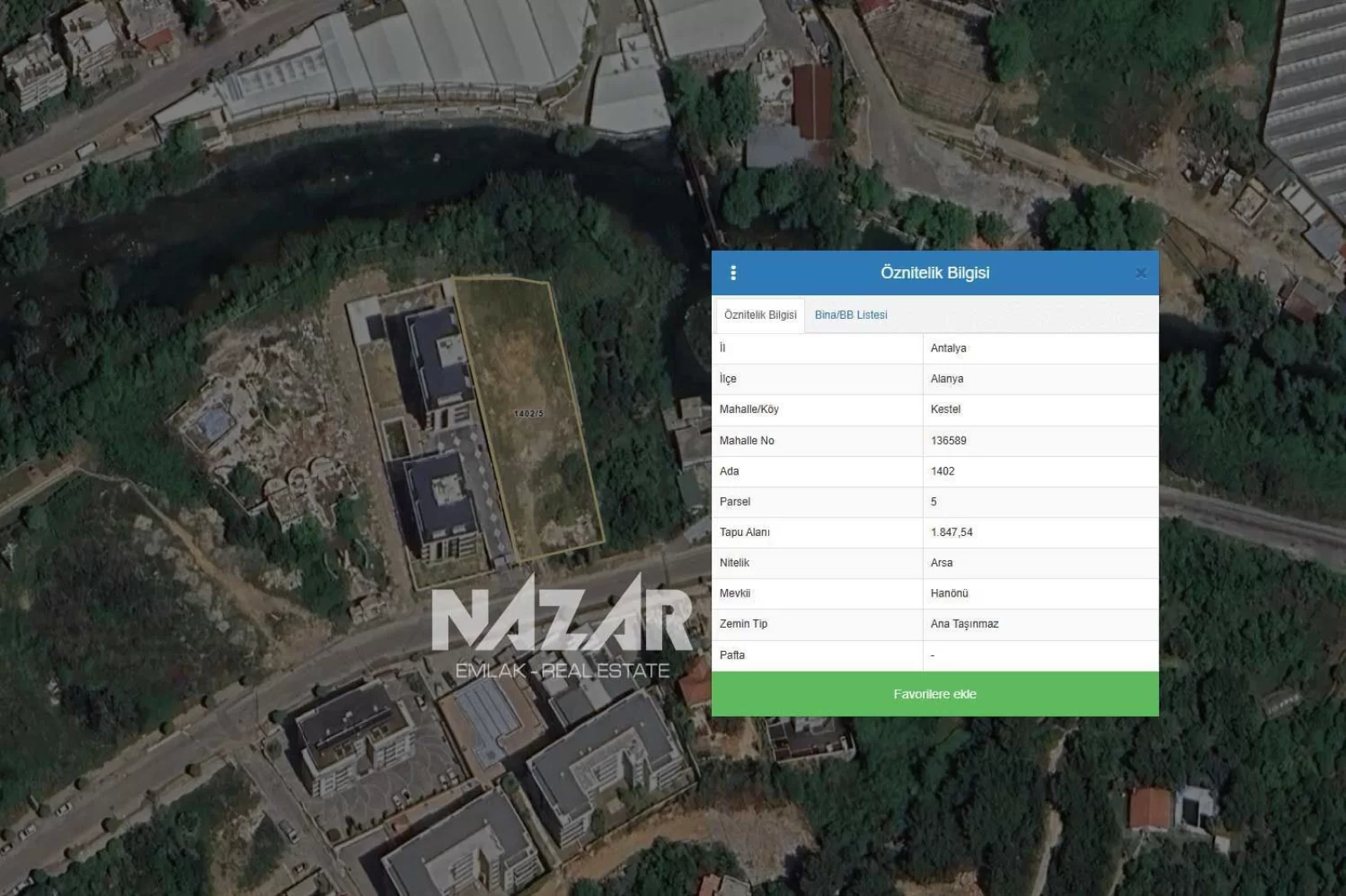Viewport: 1346px width, 896px height.
Task: Select the Ada value 1402
Action: 942,471
